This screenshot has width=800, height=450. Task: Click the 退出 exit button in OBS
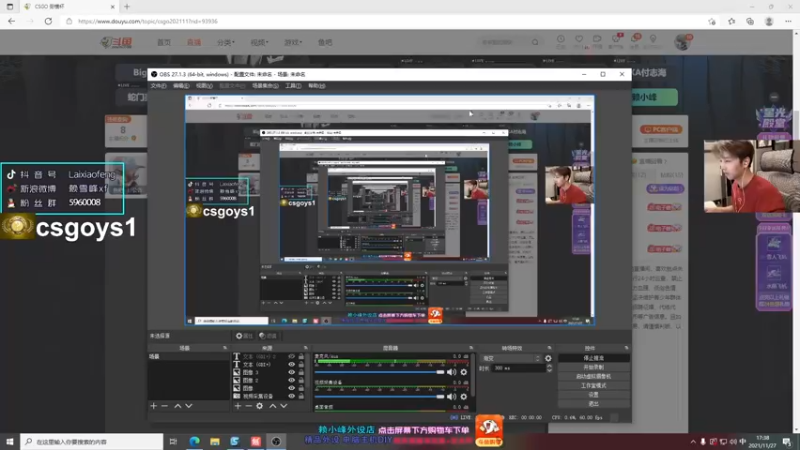click(593, 404)
